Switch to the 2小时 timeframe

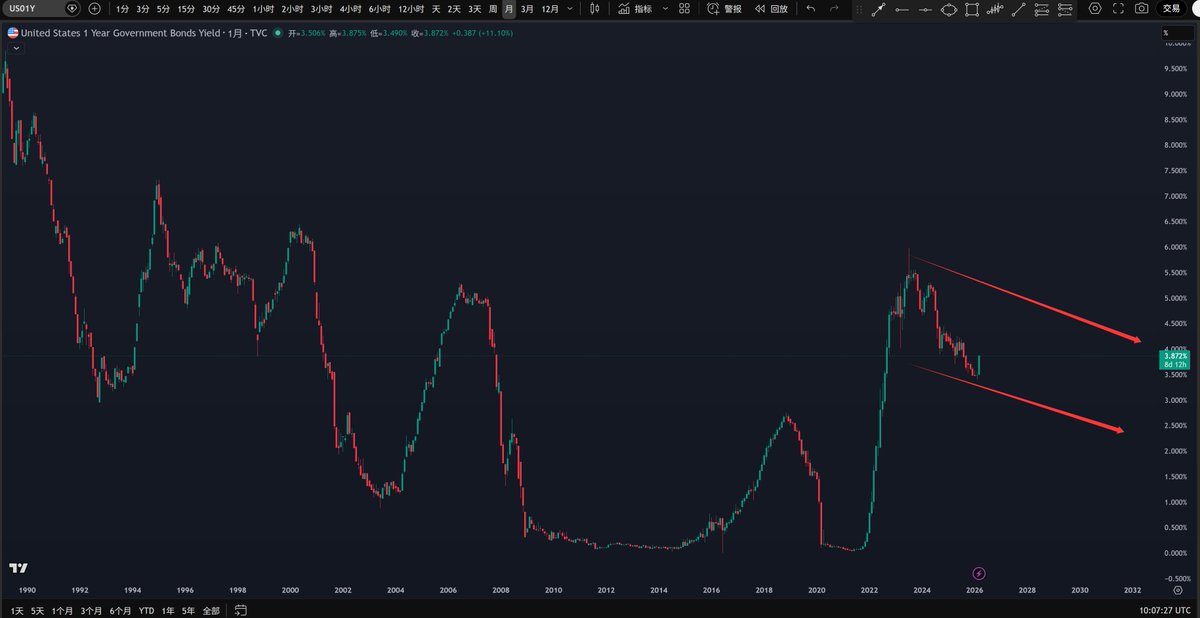coord(292,8)
